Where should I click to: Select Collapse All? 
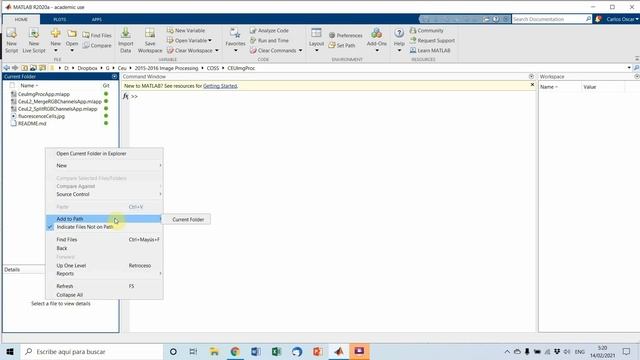(104, 295)
